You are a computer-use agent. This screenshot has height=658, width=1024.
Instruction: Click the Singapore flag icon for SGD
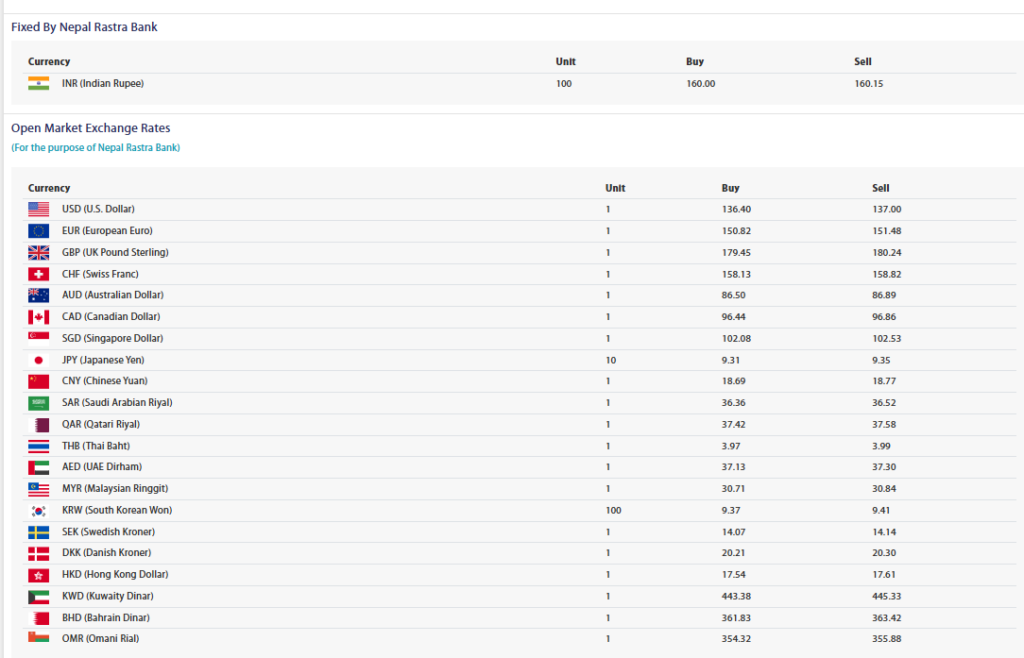tap(39, 338)
